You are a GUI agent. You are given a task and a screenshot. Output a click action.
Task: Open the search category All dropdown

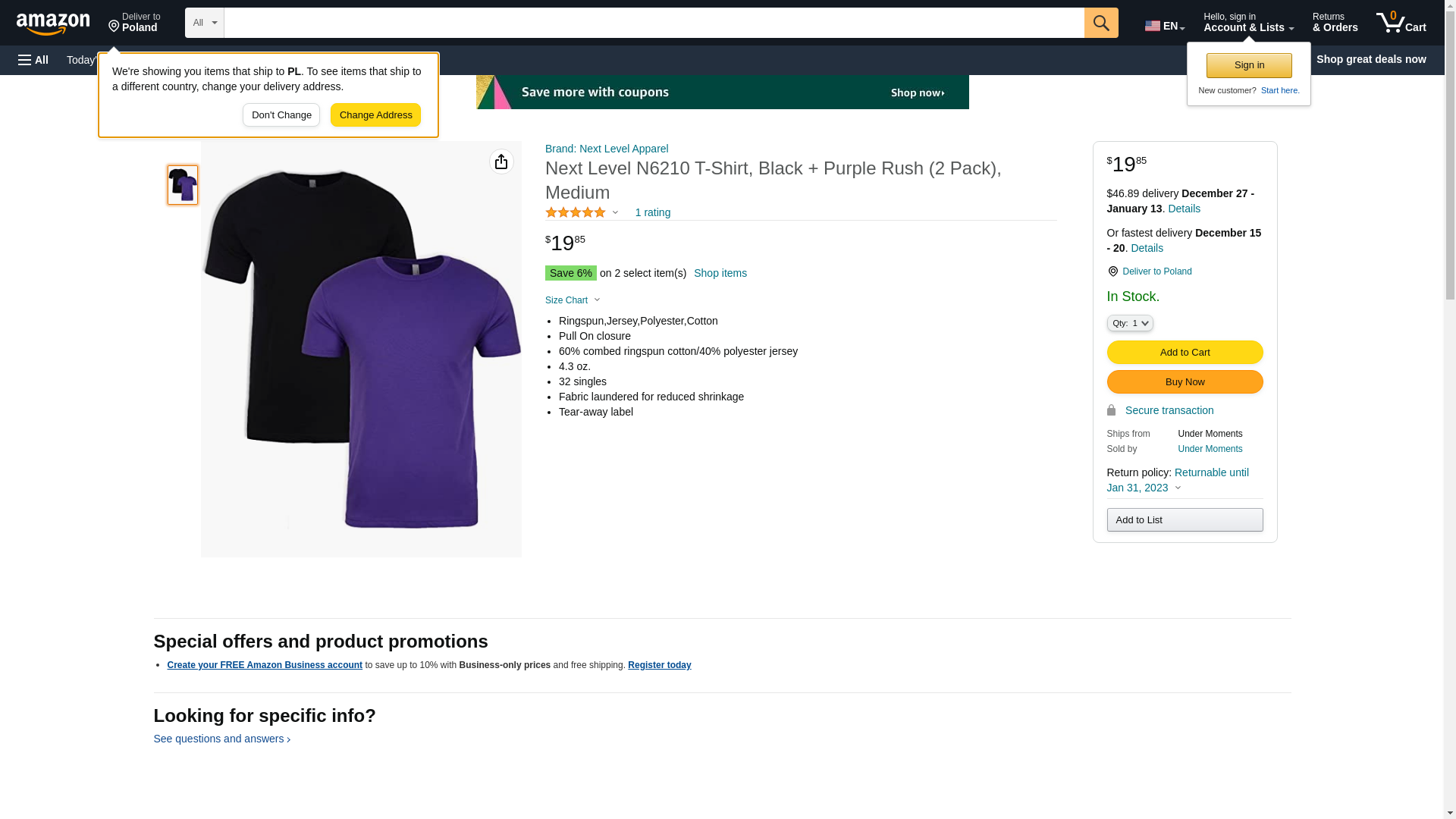205,23
